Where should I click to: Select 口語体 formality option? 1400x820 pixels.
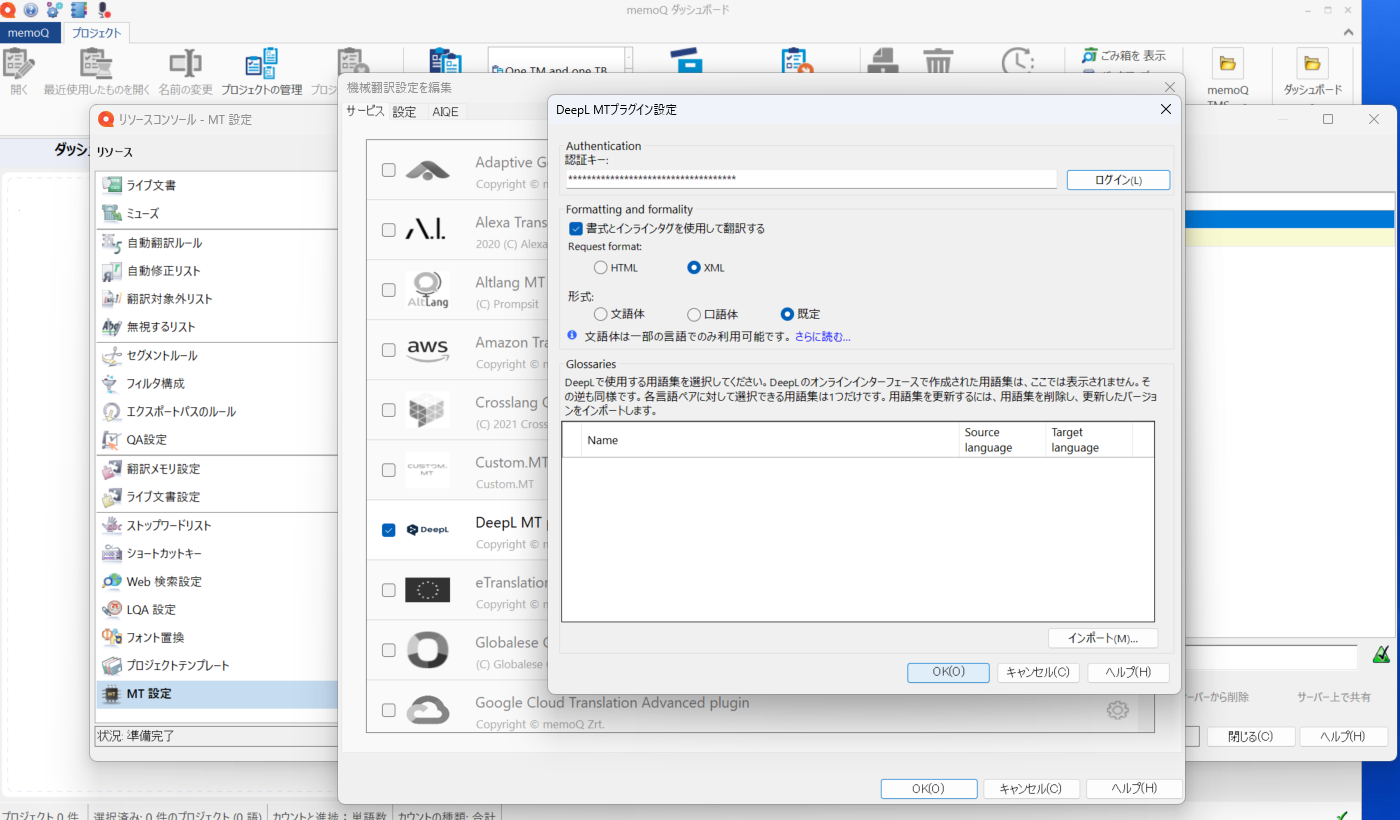[694, 314]
